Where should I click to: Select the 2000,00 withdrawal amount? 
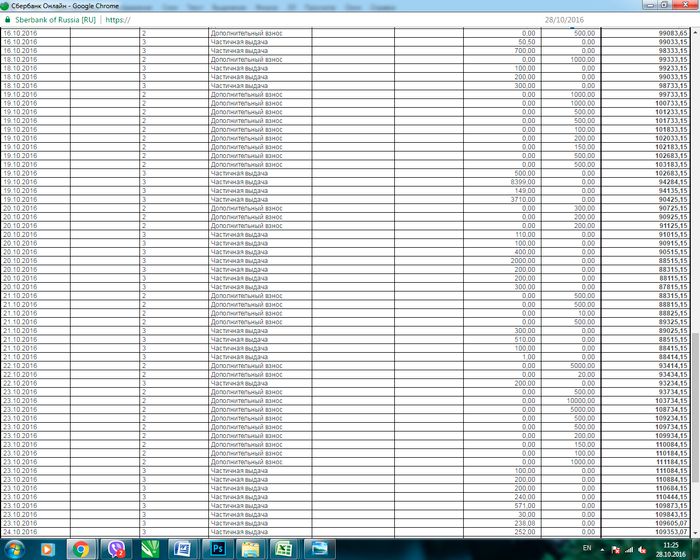[523, 260]
